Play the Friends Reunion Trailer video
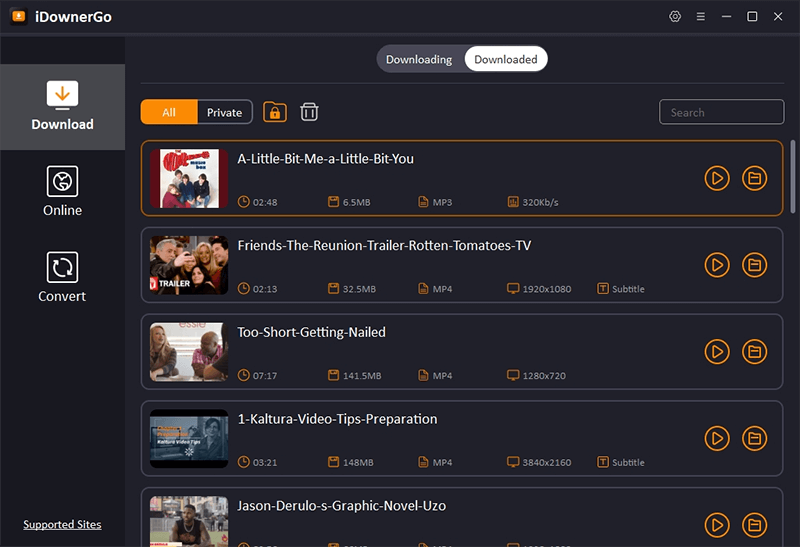Viewport: 800px width, 547px height. click(x=716, y=265)
